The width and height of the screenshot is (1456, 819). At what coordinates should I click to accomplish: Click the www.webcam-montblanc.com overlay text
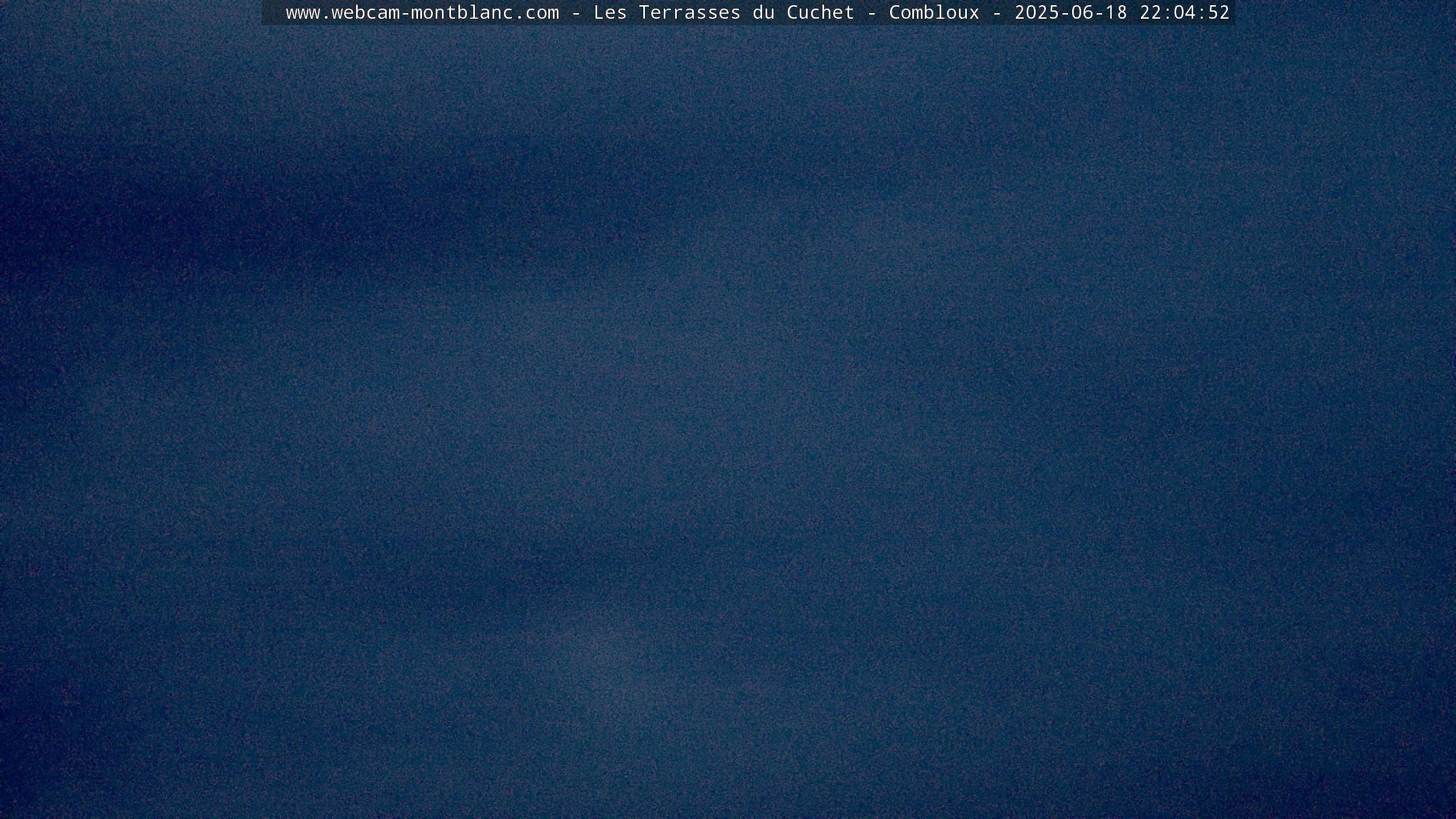(422, 13)
